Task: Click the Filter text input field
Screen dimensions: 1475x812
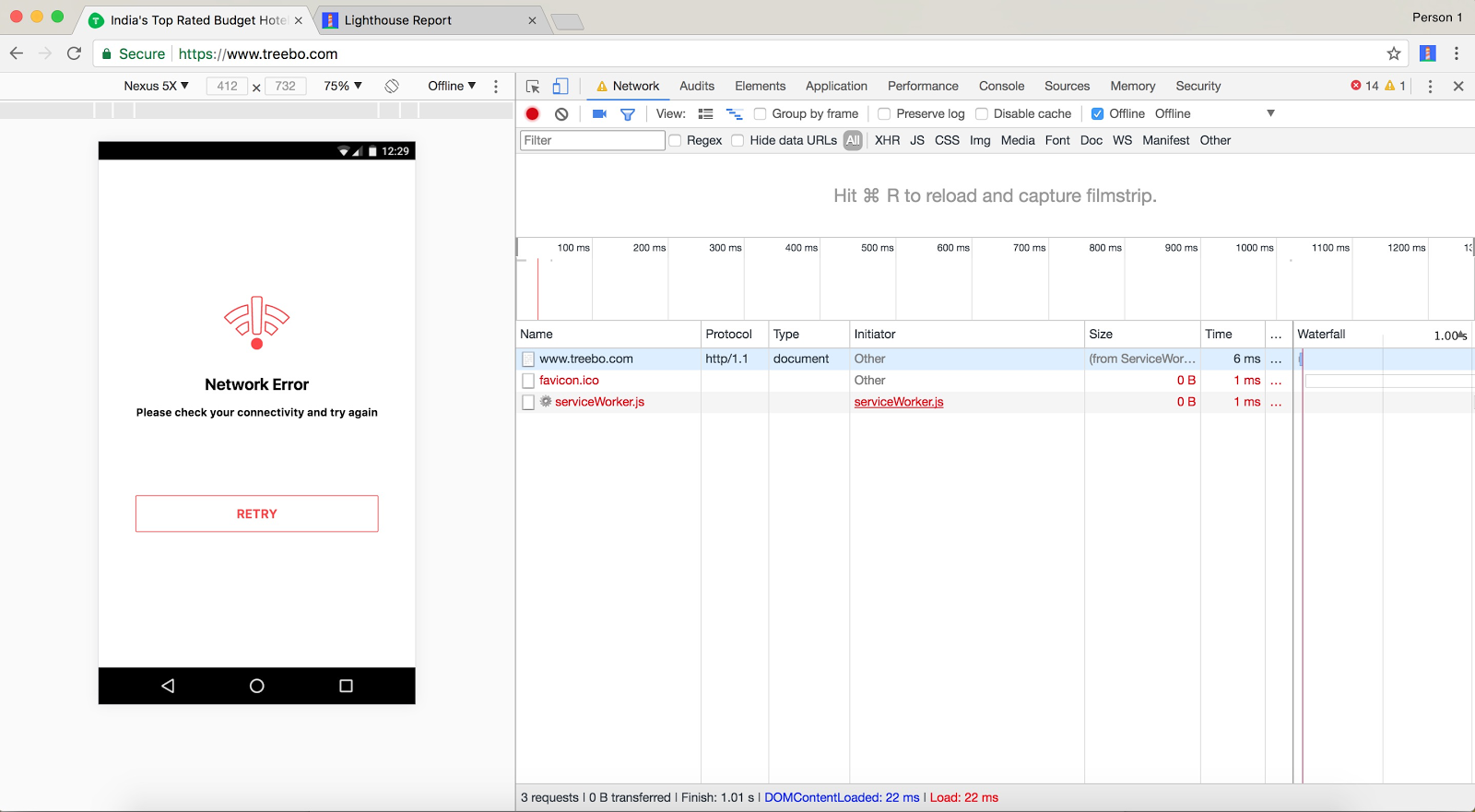Action: 592,140
